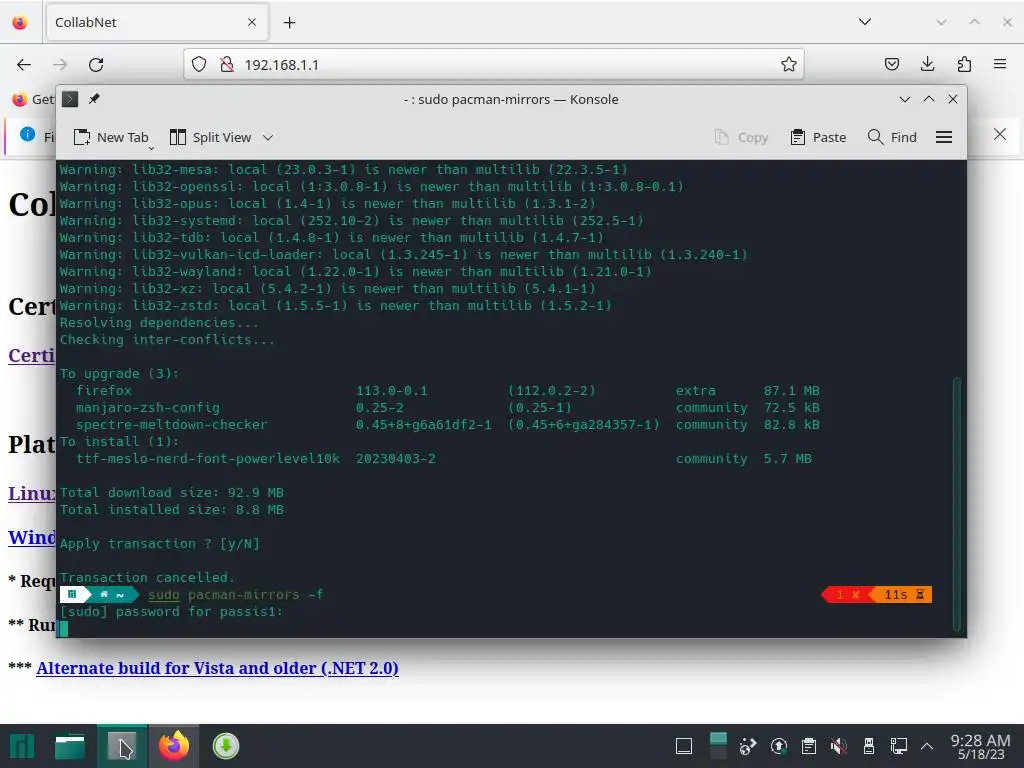
Task: Maximize the Konsole window
Action: click(x=929, y=99)
